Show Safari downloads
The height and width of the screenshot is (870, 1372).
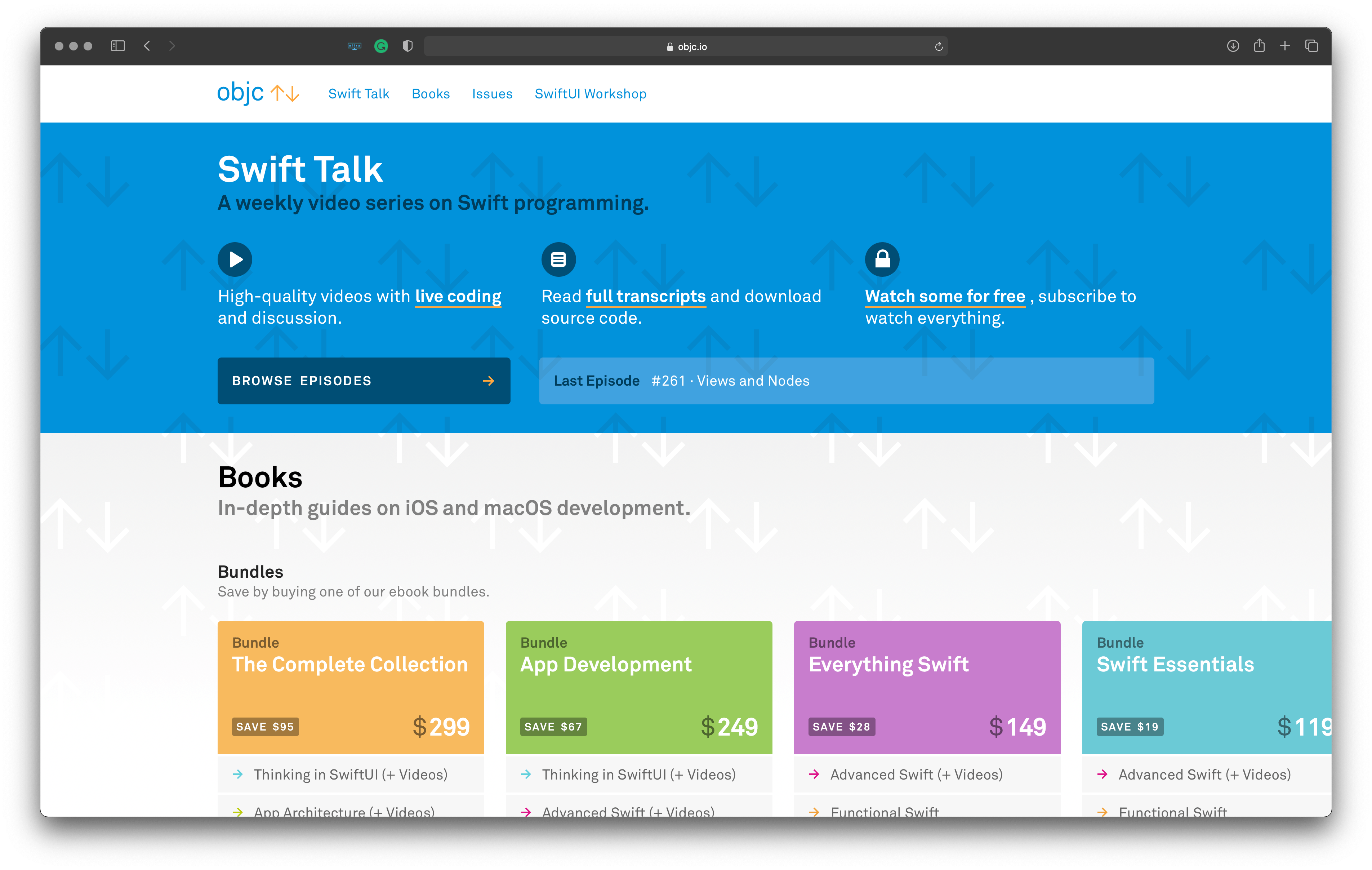tap(1233, 46)
